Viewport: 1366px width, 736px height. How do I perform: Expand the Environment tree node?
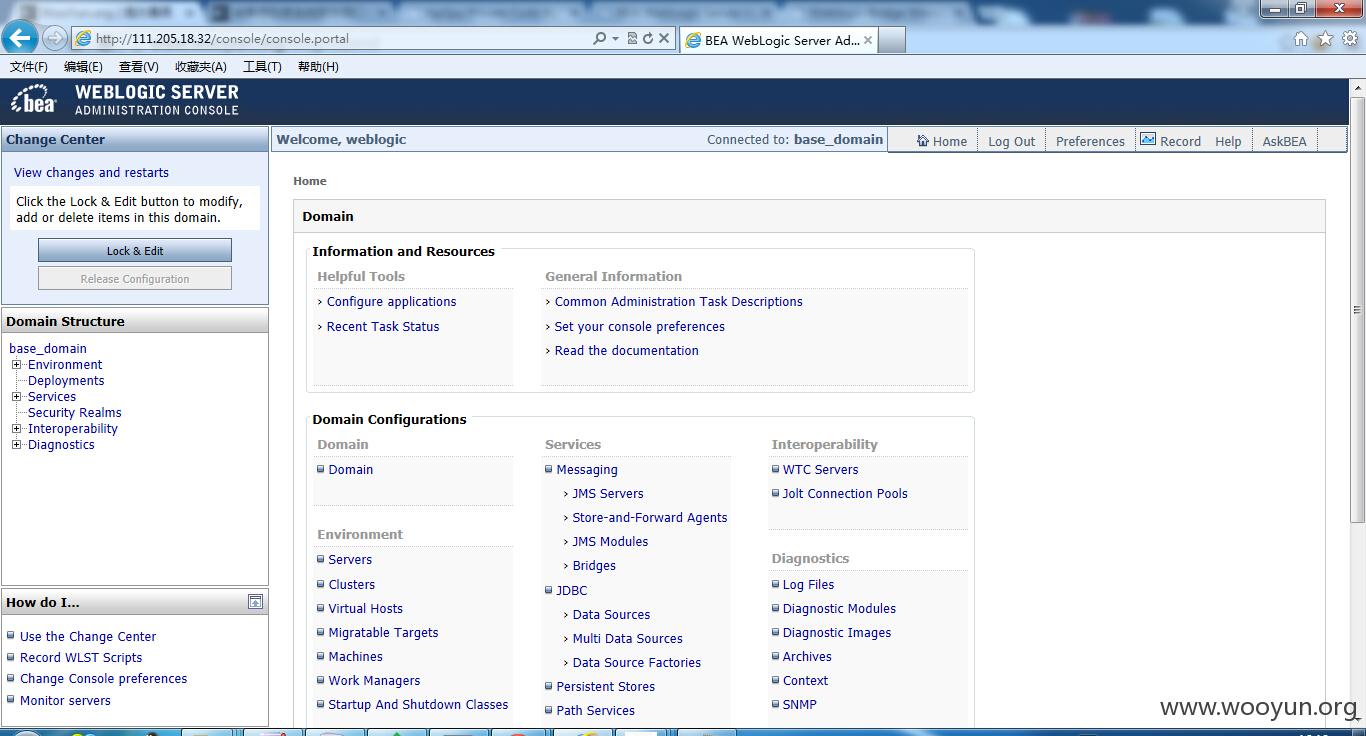click(16, 365)
